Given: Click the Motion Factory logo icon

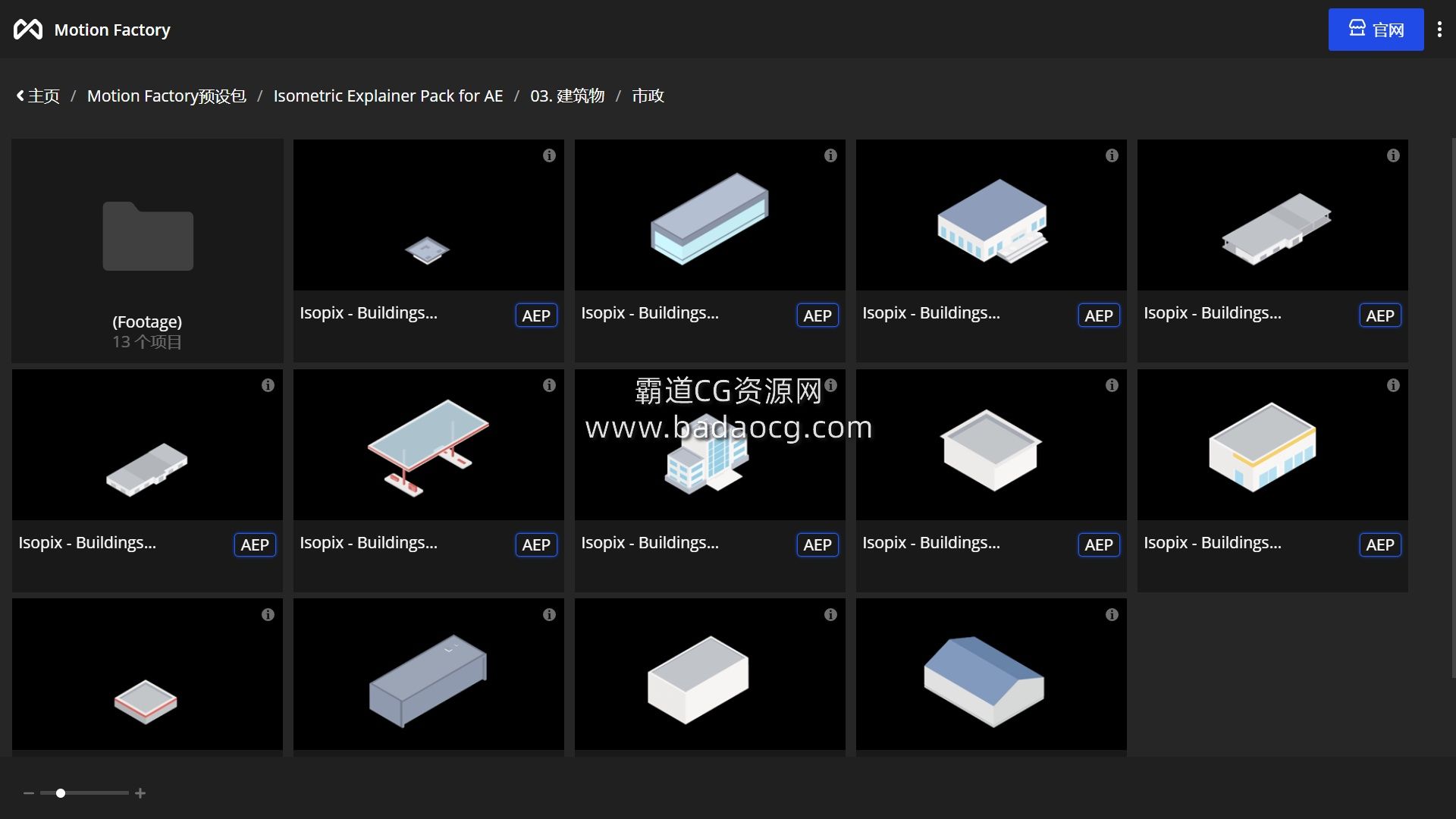Looking at the screenshot, I should point(28,30).
